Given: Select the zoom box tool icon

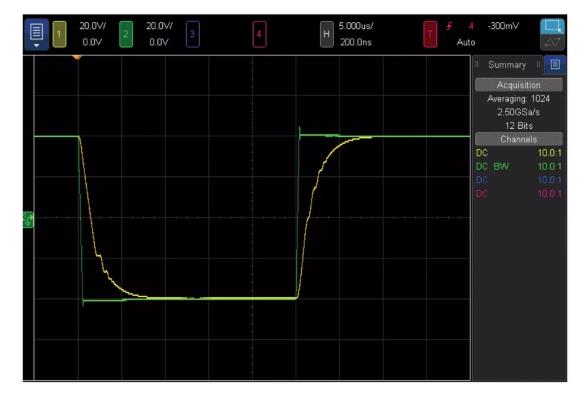Looking at the screenshot, I should (x=552, y=26).
